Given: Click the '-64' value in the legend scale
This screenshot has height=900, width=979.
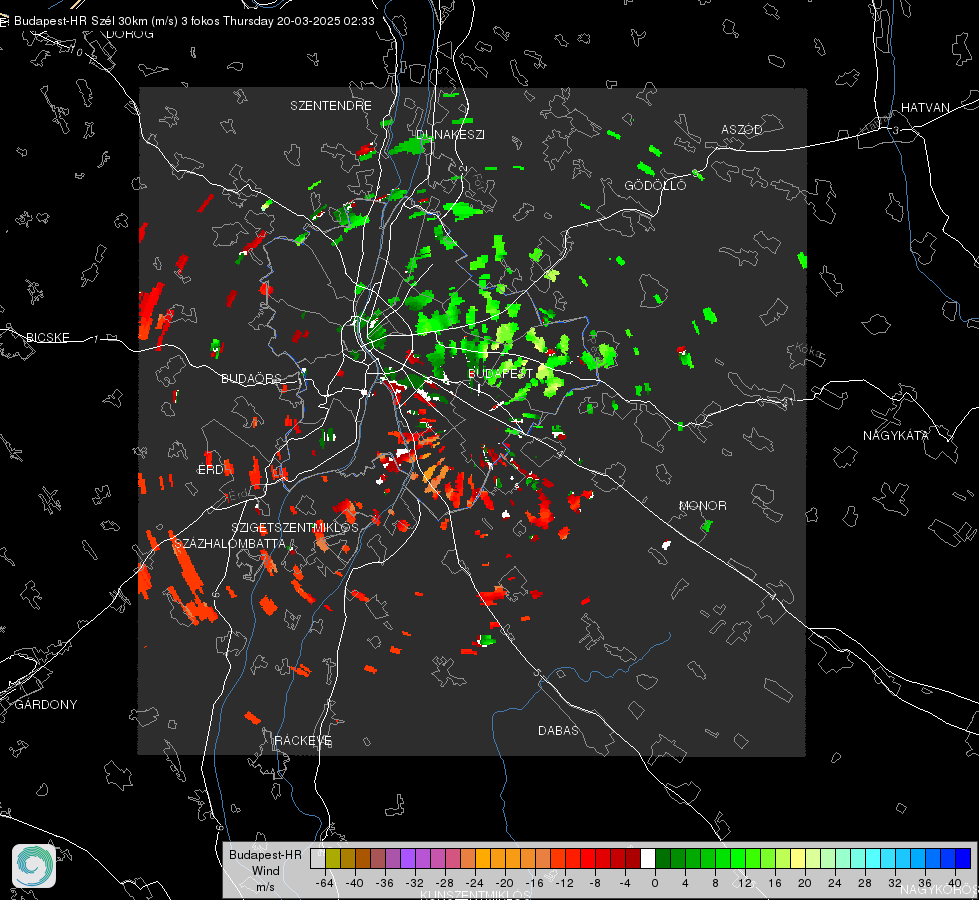Looking at the screenshot, I should (x=325, y=883).
